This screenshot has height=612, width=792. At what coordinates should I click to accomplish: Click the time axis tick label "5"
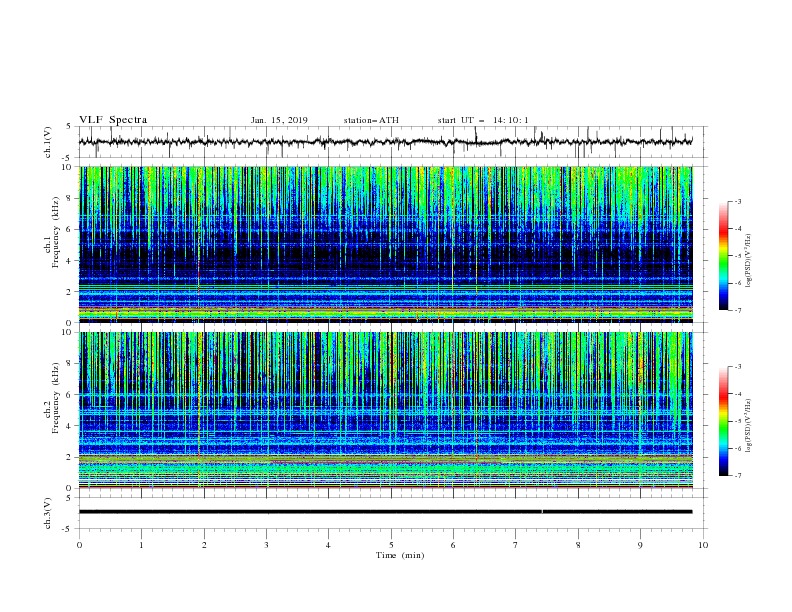point(391,545)
